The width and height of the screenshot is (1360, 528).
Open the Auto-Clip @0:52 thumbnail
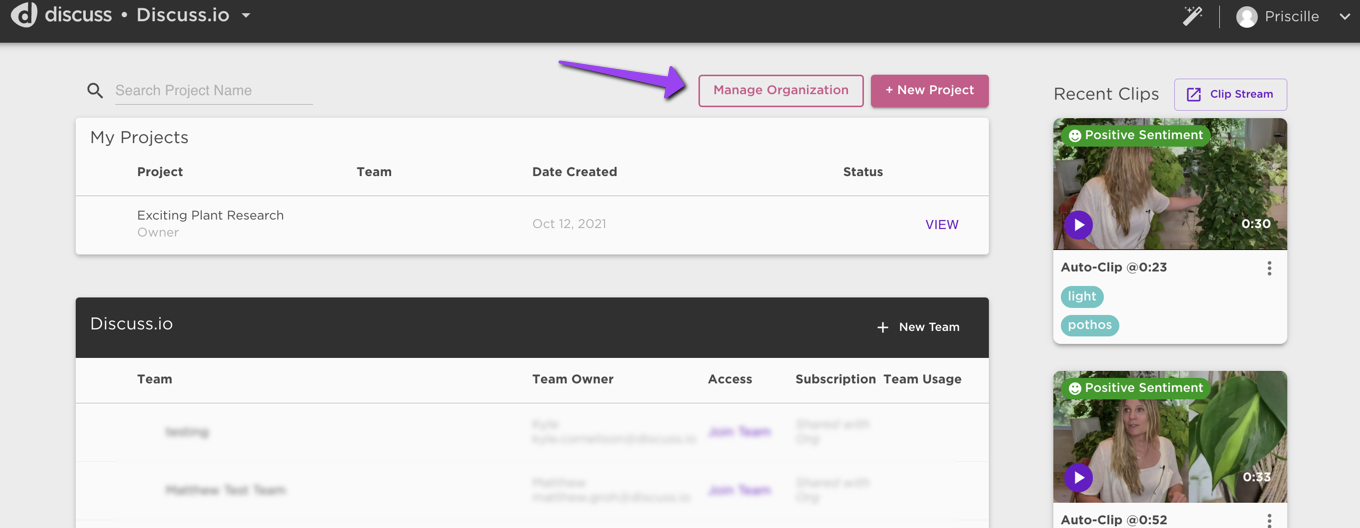pos(1170,437)
